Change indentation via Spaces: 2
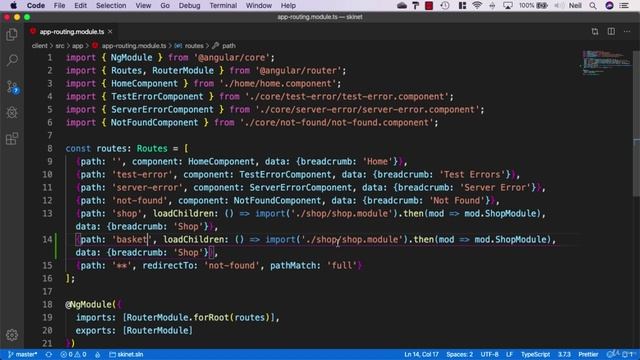The height and width of the screenshot is (360, 640). click(460, 354)
